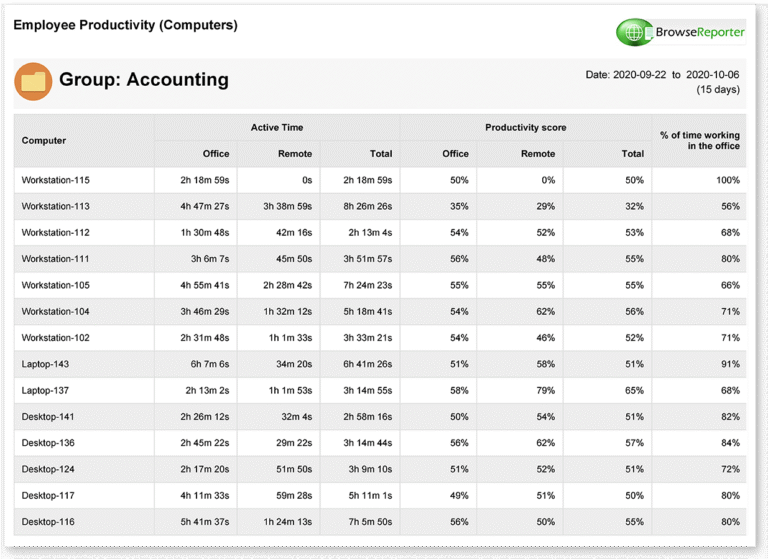
Task: Click Workstation-105 total active time 7h 24m 23s
Action: (368, 285)
